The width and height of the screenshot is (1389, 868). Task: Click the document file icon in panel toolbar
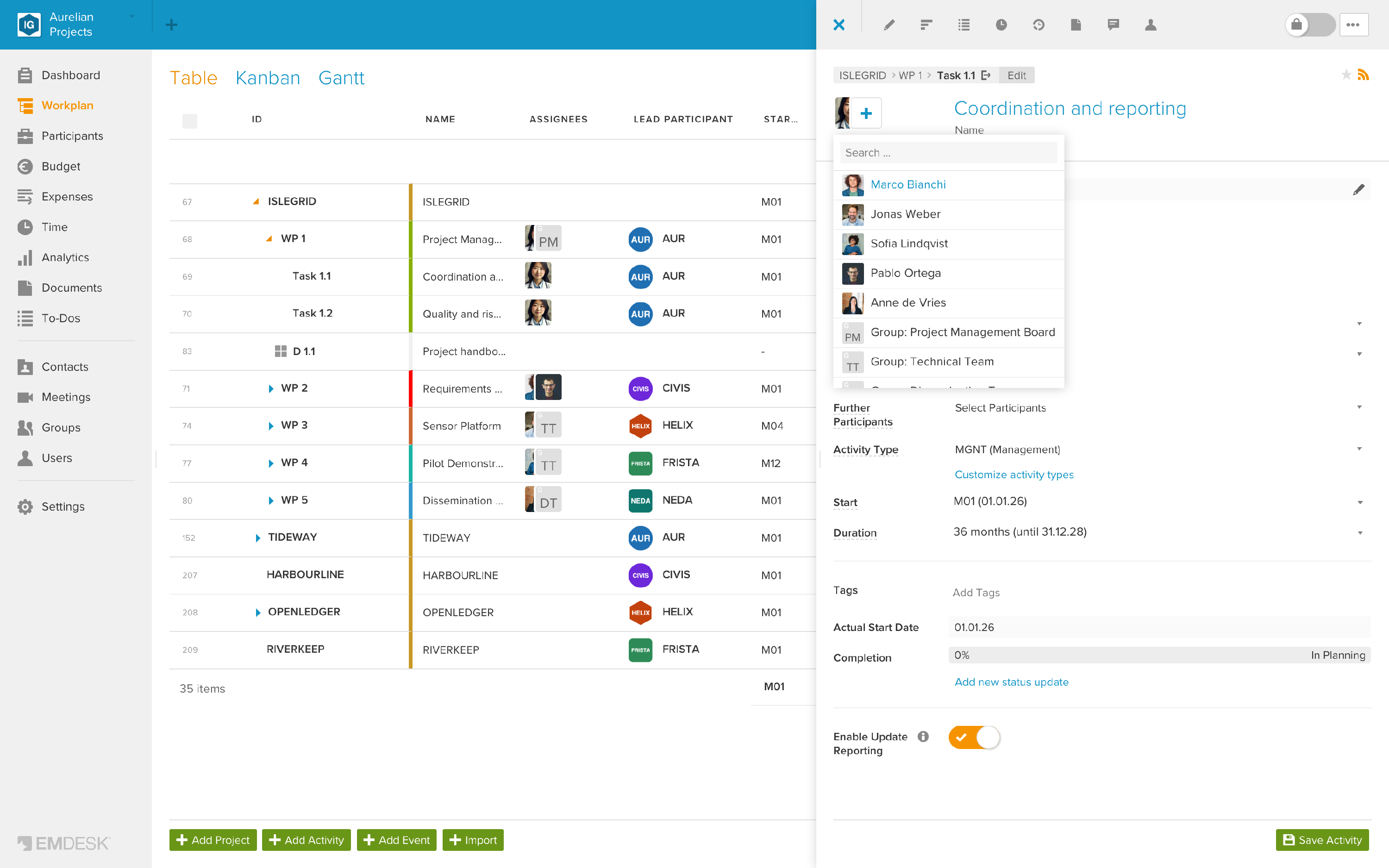[x=1076, y=25]
